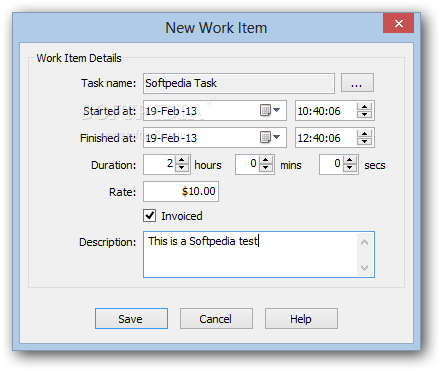
Task: Increase the Finished at time value
Action: tap(364, 134)
